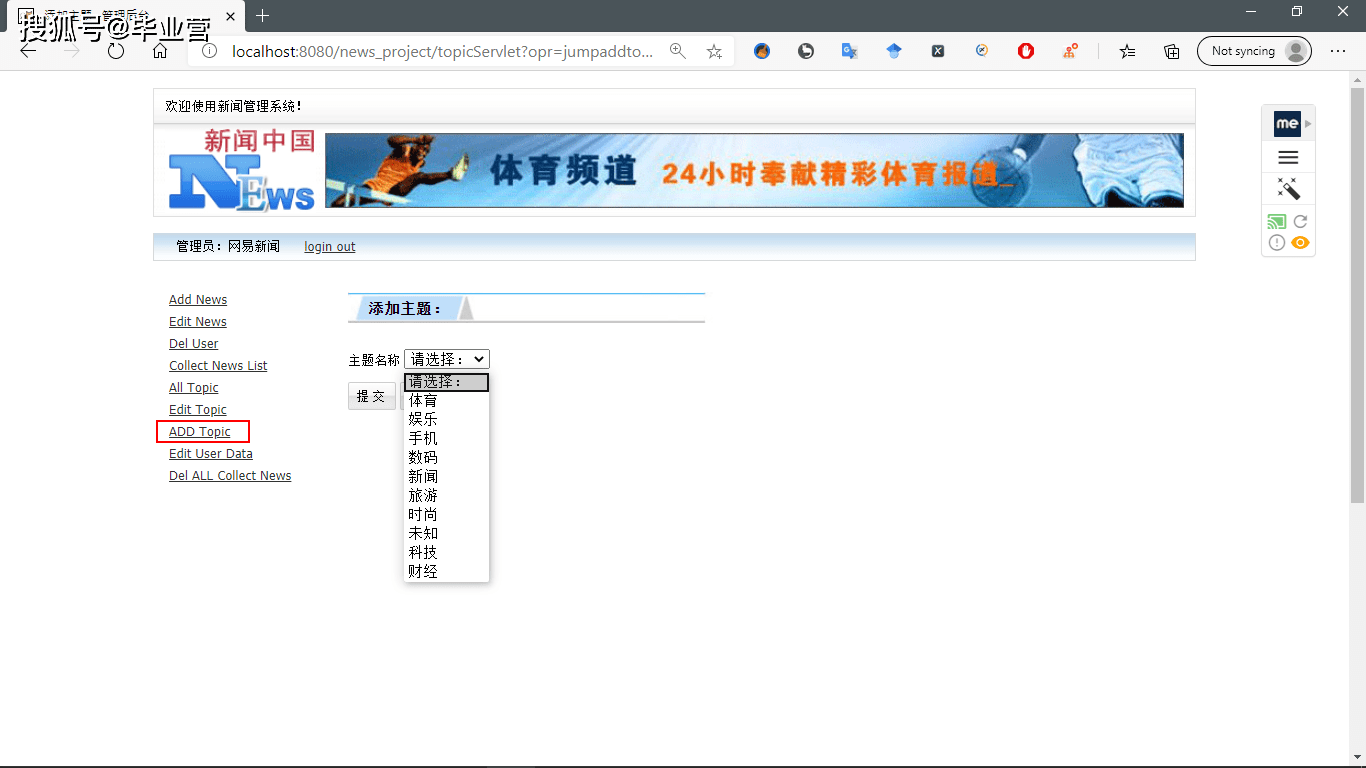Go to browser home page icon
1366x768 pixels.
(x=160, y=51)
